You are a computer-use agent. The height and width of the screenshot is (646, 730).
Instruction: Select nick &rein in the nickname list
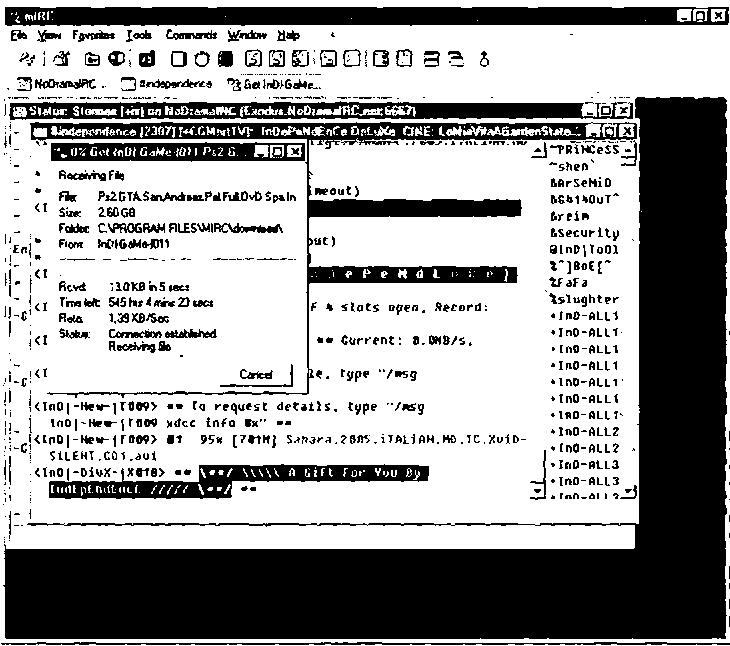point(569,216)
